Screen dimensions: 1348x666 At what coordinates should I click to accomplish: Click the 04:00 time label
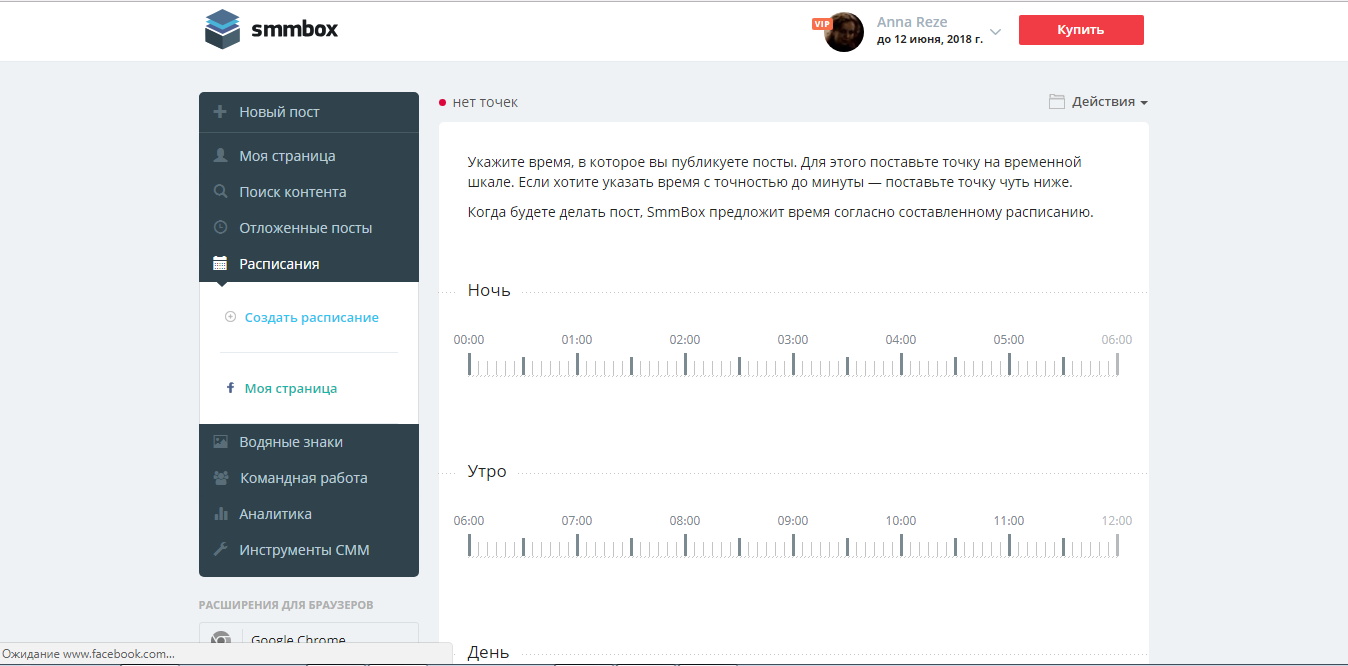[901, 340]
